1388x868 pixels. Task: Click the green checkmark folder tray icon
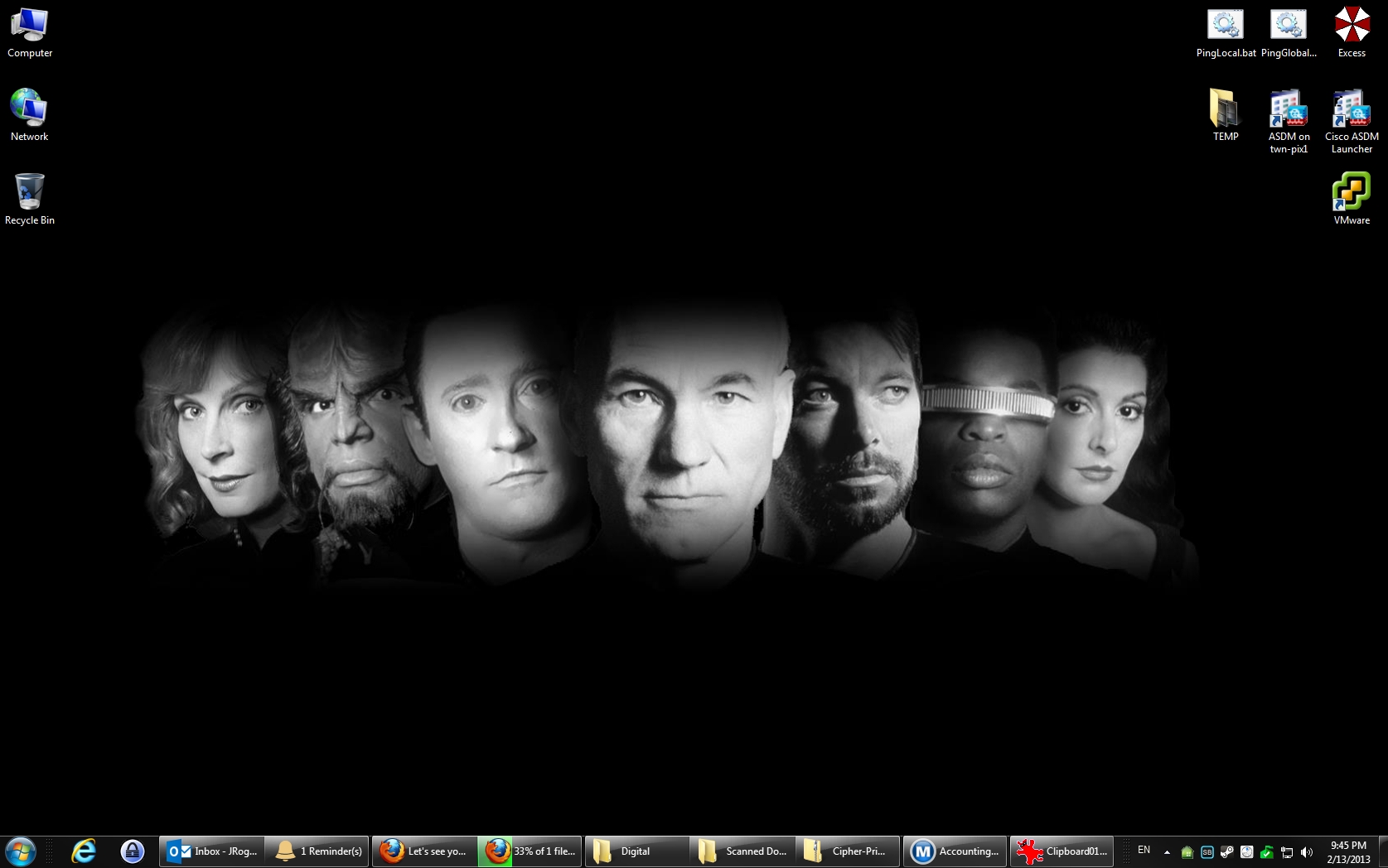[1267, 852]
